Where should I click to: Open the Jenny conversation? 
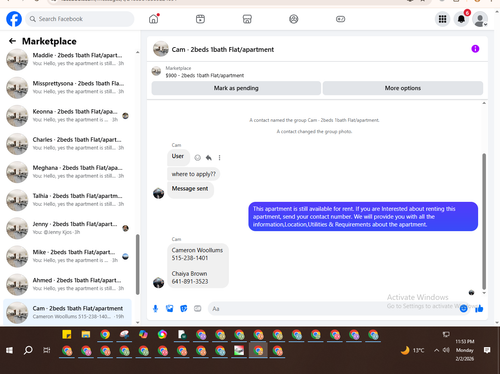pyautogui.click(x=68, y=228)
